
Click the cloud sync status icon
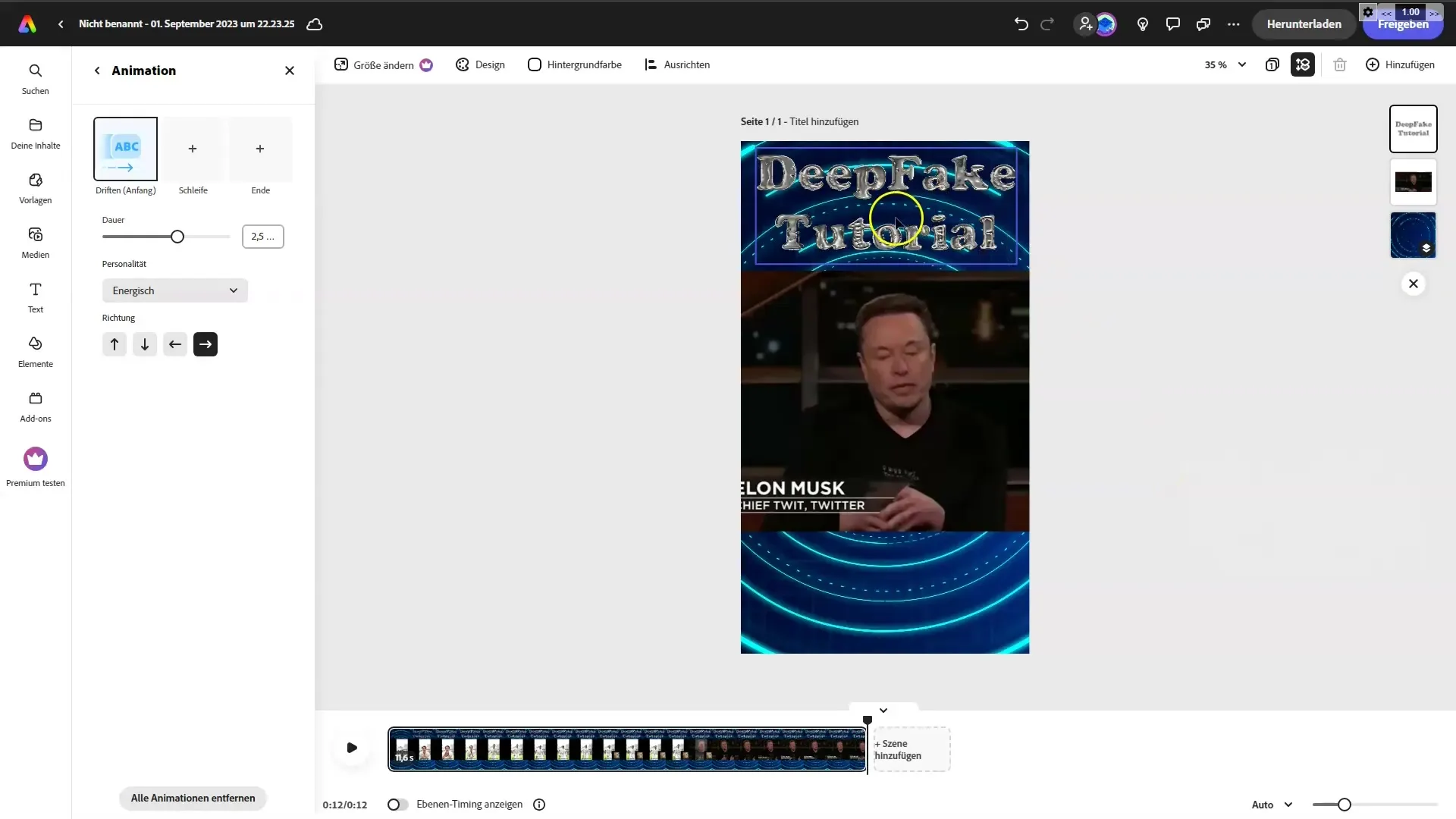click(x=315, y=24)
